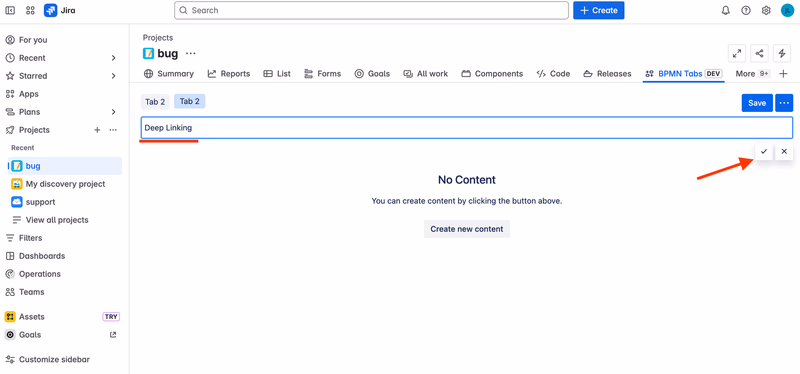The width and height of the screenshot is (800, 374).
Task: Click the bug project avatar in the header
Action: click(148, 53)
